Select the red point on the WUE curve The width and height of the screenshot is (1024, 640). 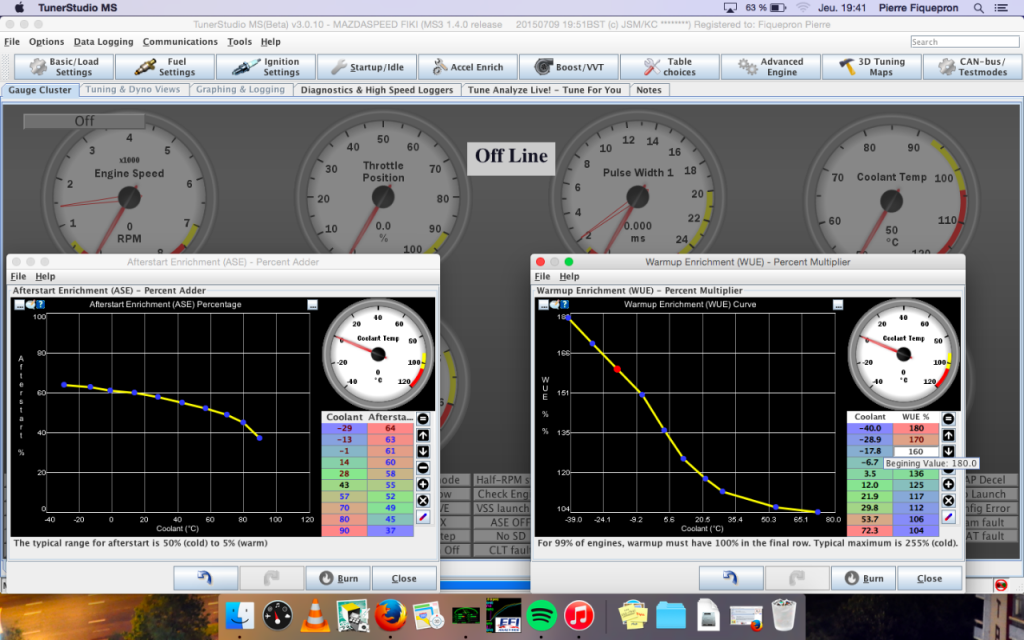pos(617,370)
